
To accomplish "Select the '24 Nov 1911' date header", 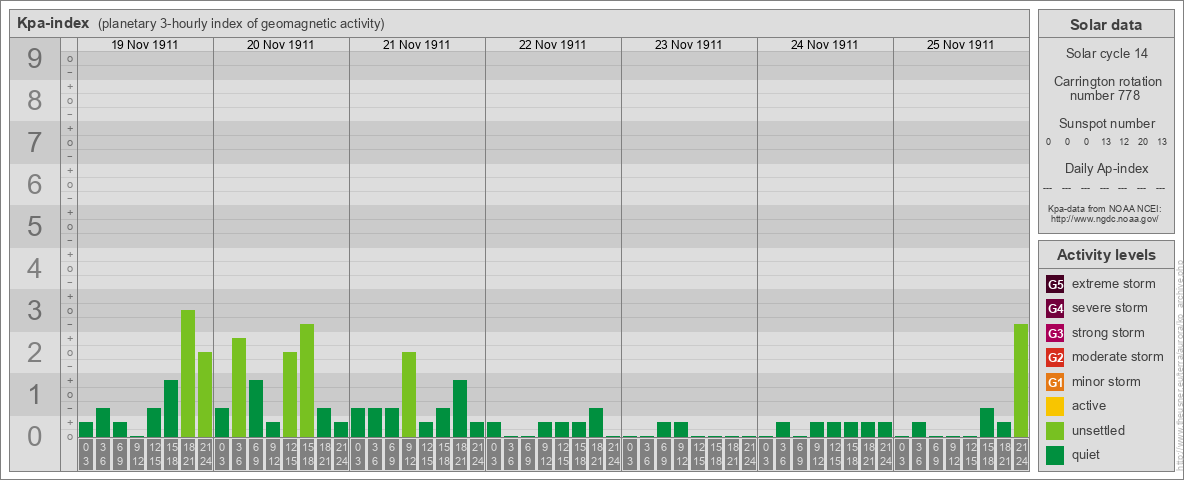I will coord(825,45).
